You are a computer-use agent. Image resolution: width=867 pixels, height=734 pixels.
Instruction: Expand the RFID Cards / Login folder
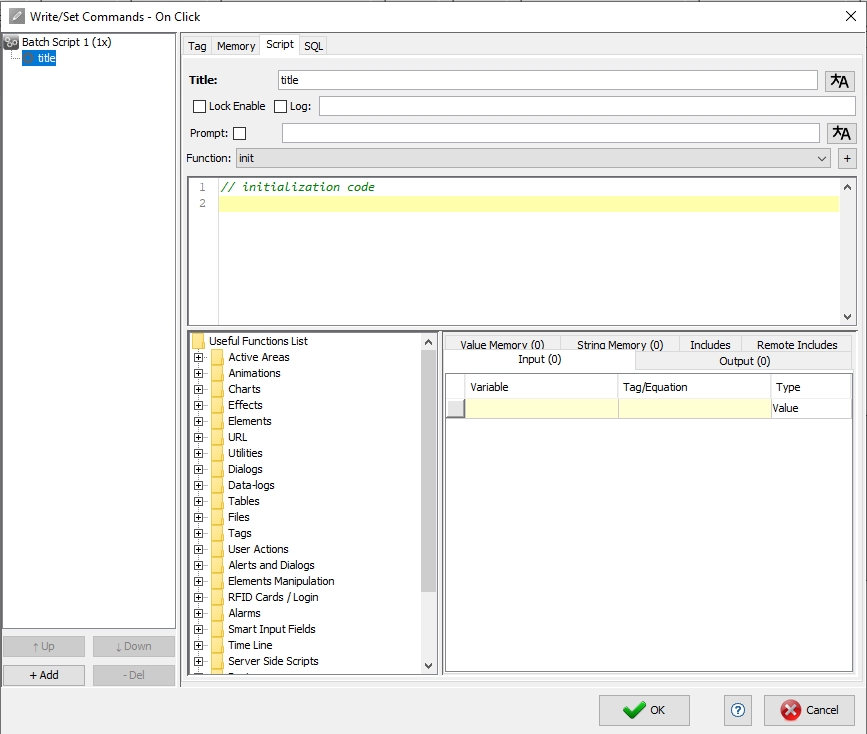199,597
